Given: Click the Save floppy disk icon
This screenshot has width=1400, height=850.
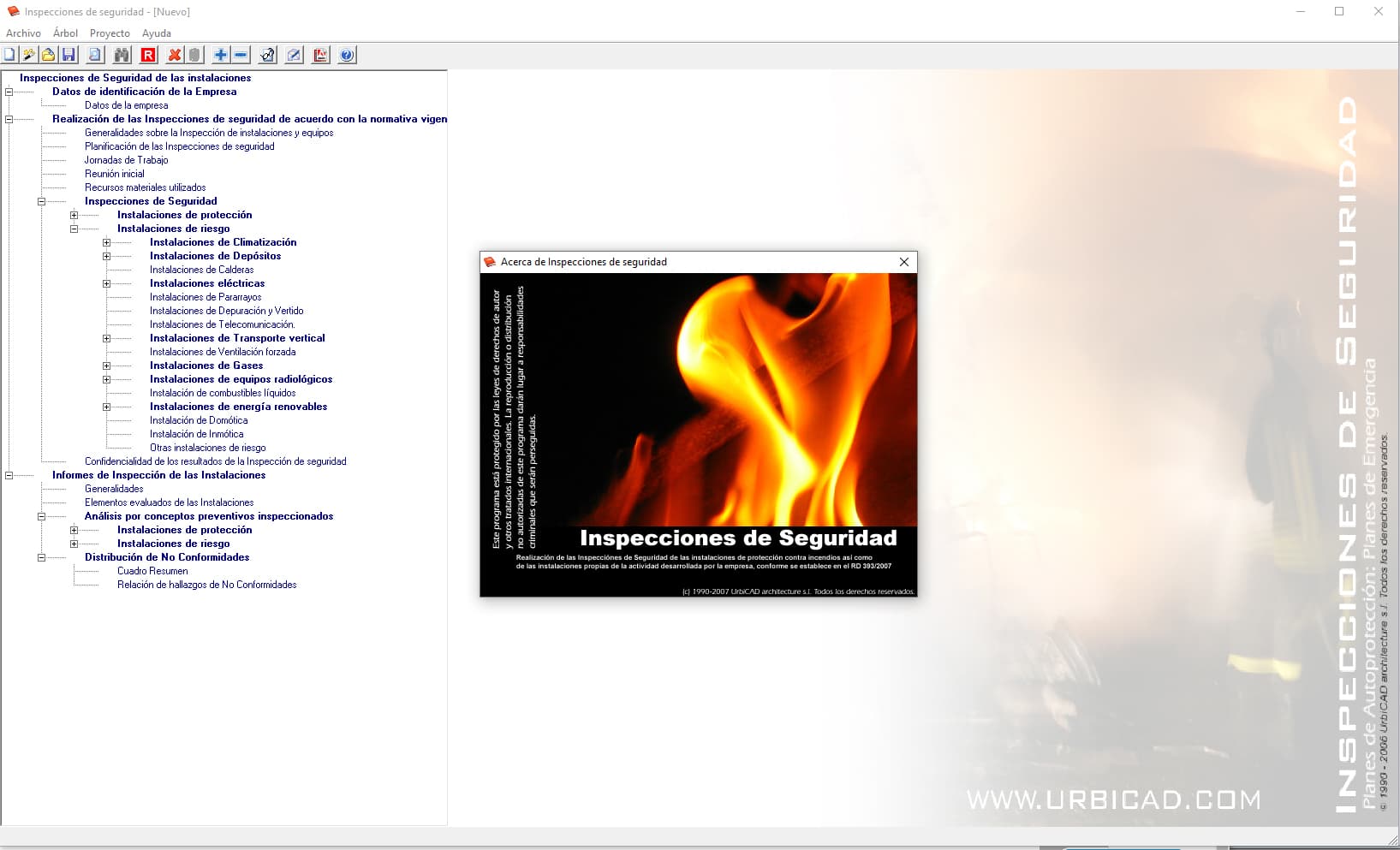Looking at the screenshot, I should [x=69, y=55].
